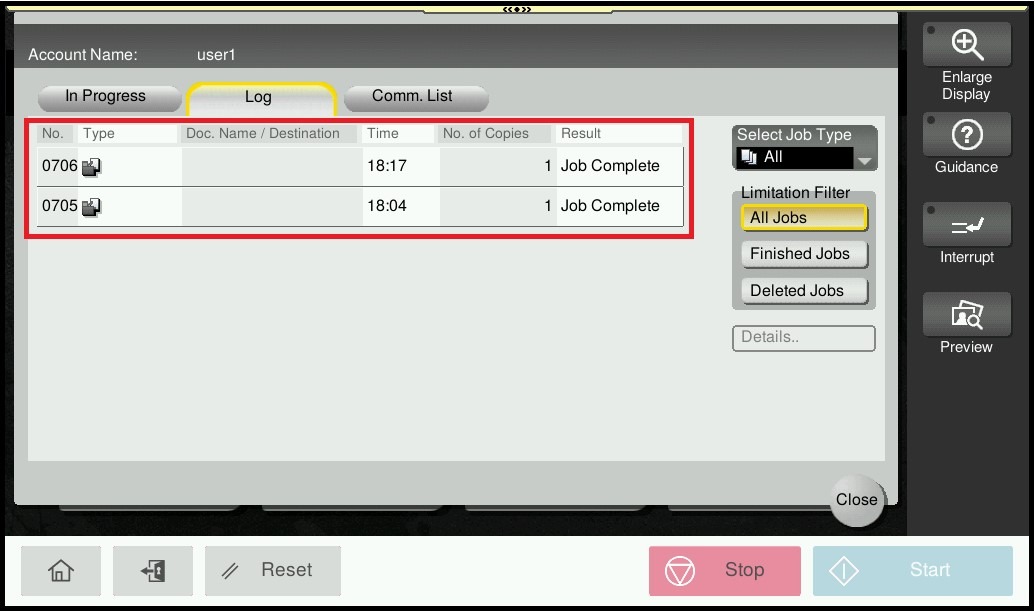Expand the top slide-out panel handle
The height and width of the screenshot is (611, 1035).
point(517,9)
